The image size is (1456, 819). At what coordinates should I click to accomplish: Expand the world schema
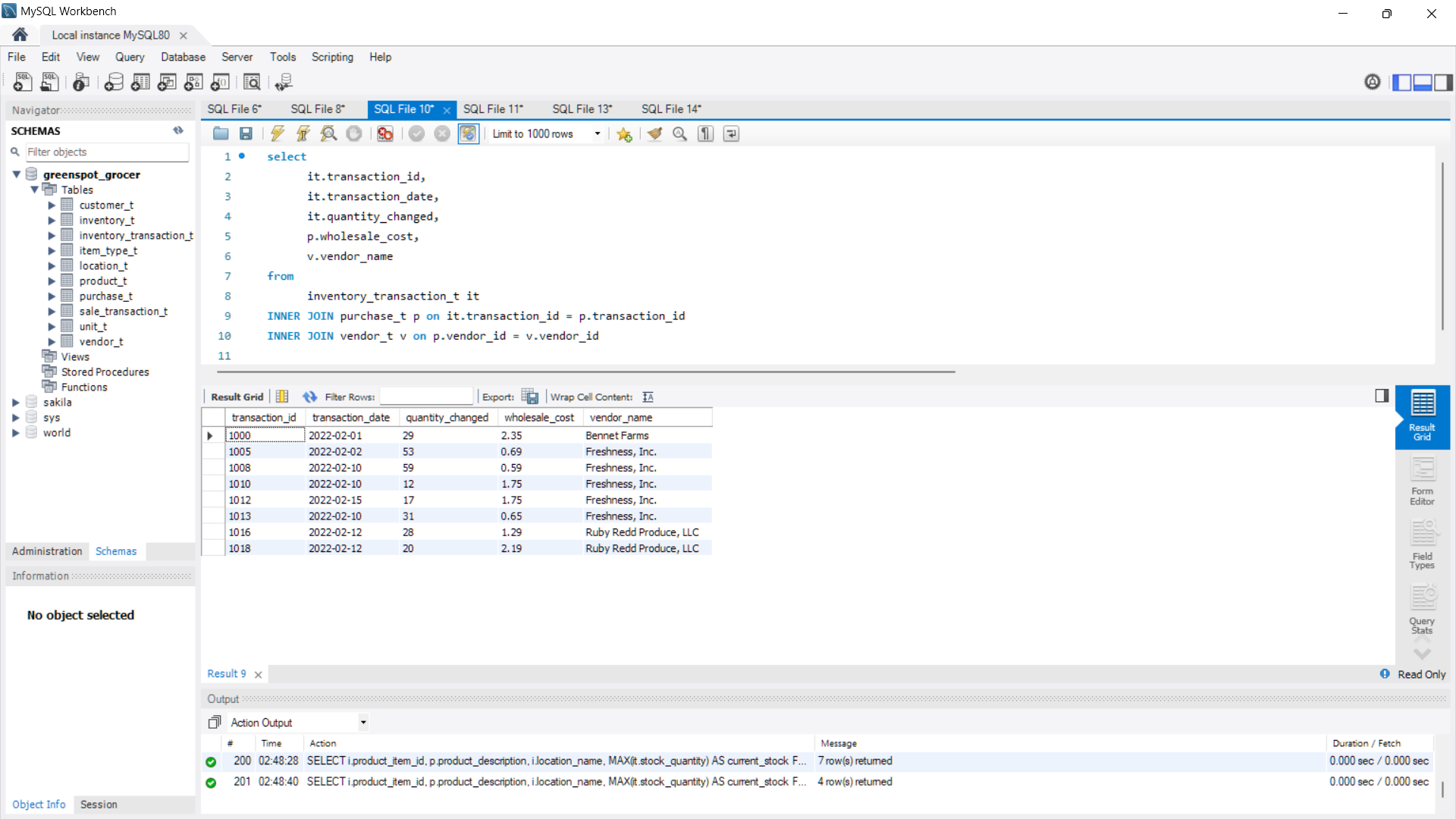coord(16,432)
